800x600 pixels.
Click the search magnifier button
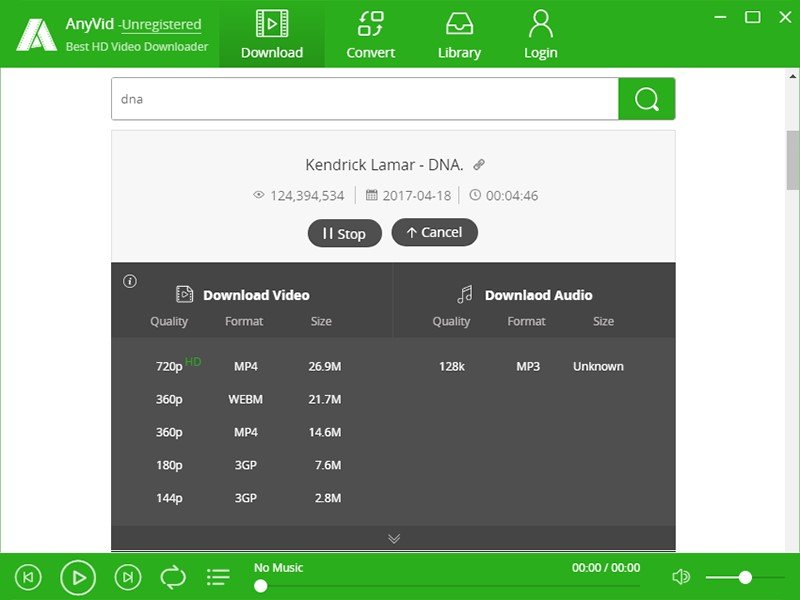coord(646,99)
